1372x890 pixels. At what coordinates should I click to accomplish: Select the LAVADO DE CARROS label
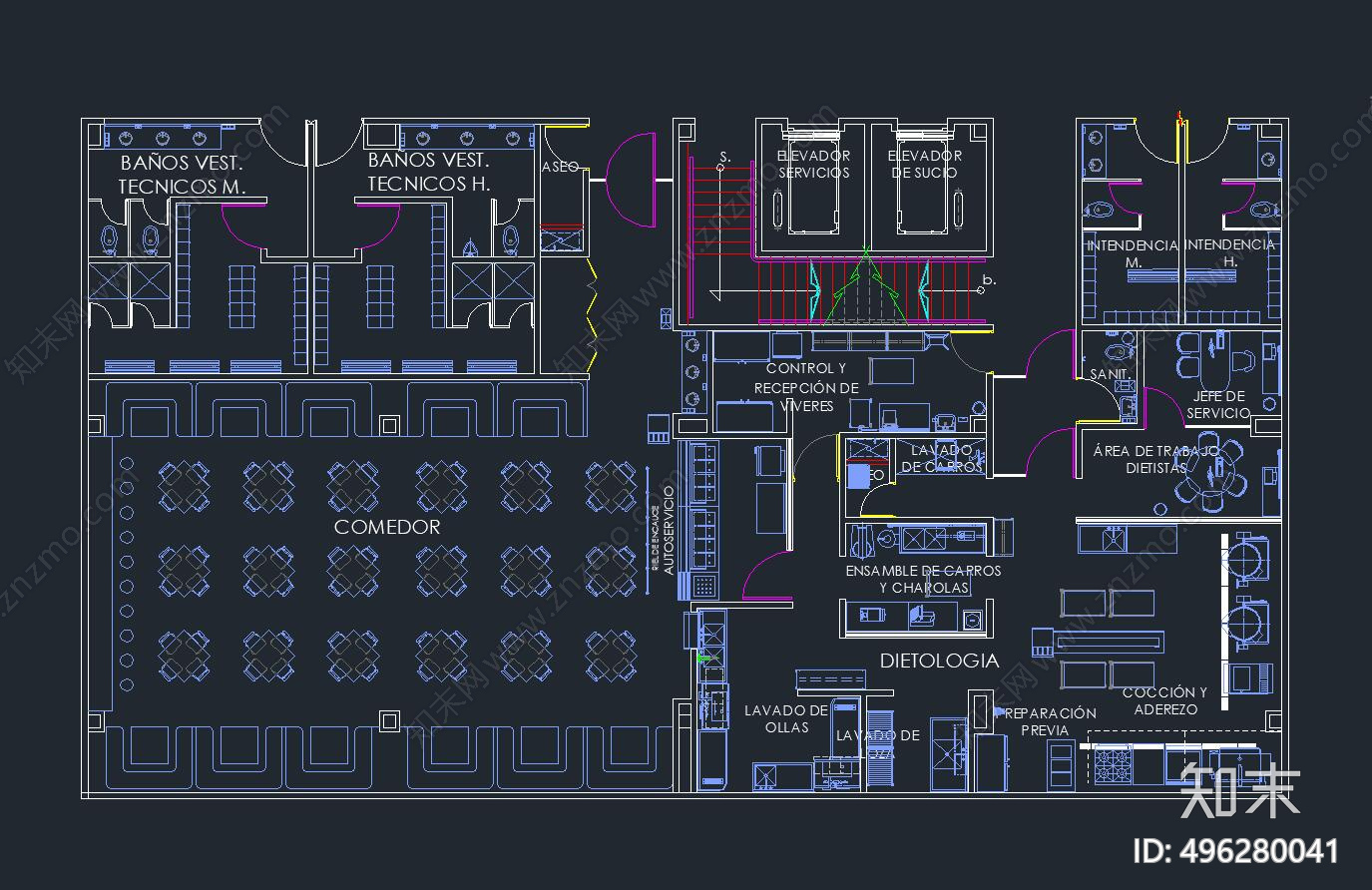942,459
